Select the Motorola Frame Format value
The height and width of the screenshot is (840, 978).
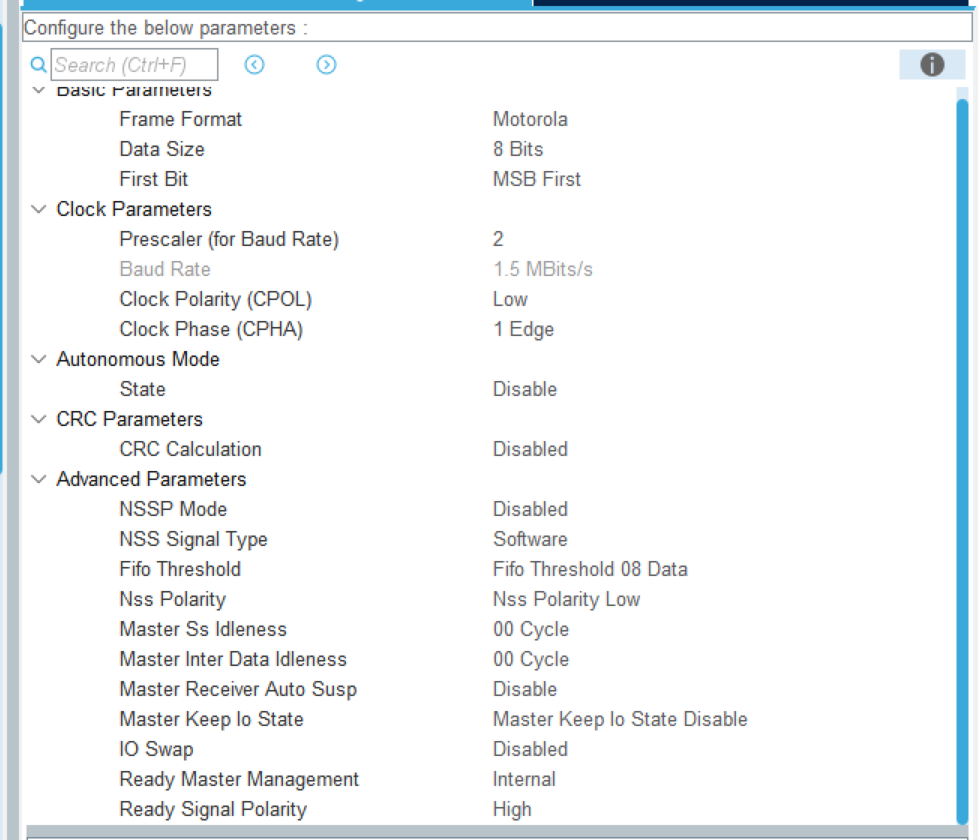pyautogui.click(x=530, y=119)
